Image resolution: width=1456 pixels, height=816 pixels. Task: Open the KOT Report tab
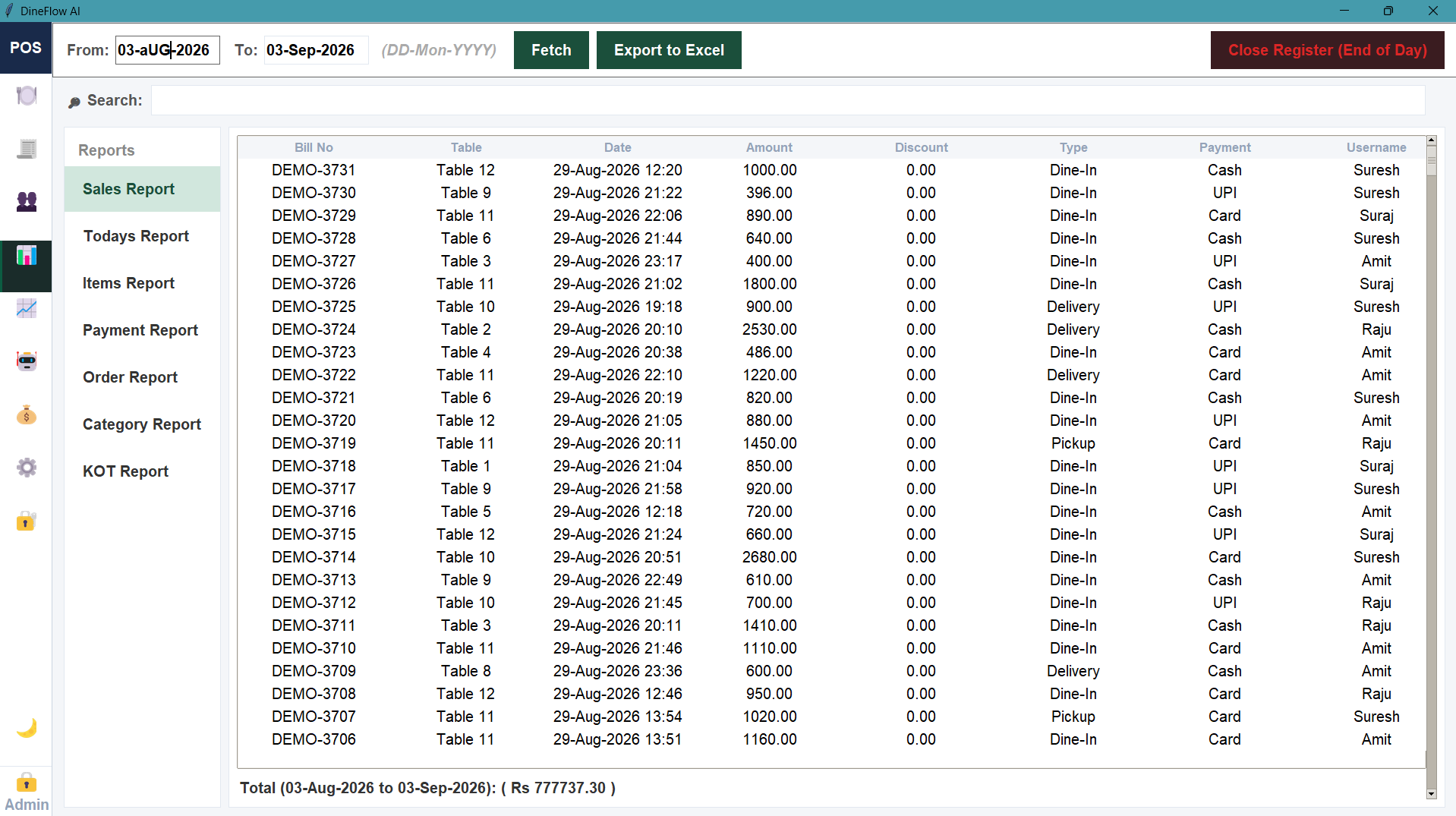coord(142,471)
